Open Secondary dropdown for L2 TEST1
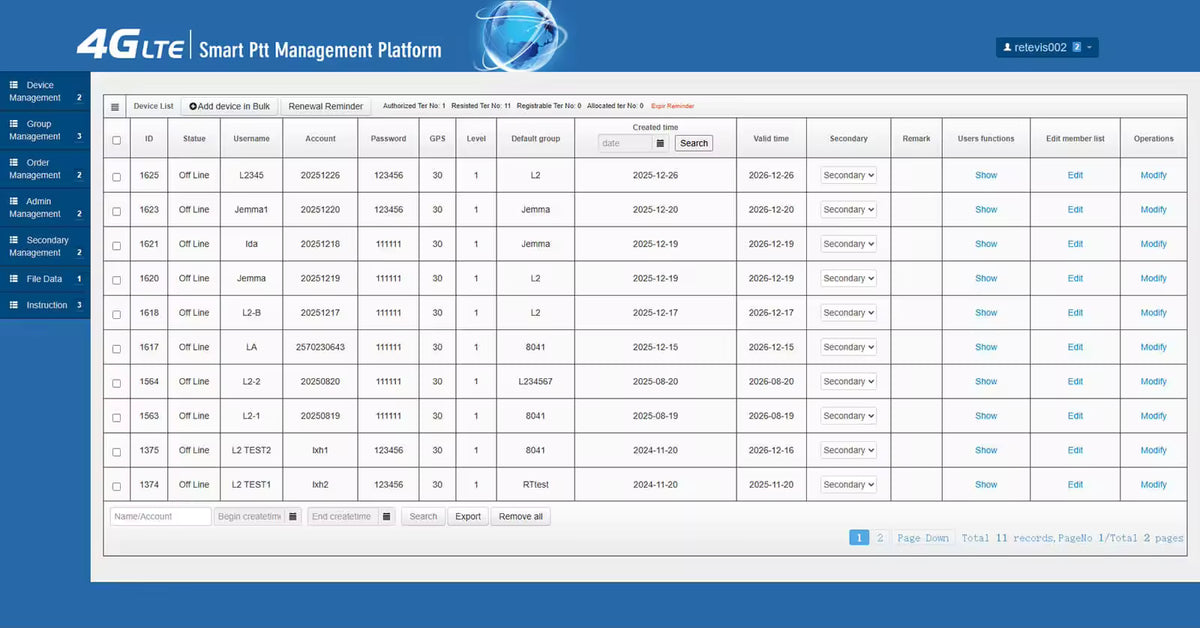The width and height of the screenshot is (1200, 628). (849, 485)
